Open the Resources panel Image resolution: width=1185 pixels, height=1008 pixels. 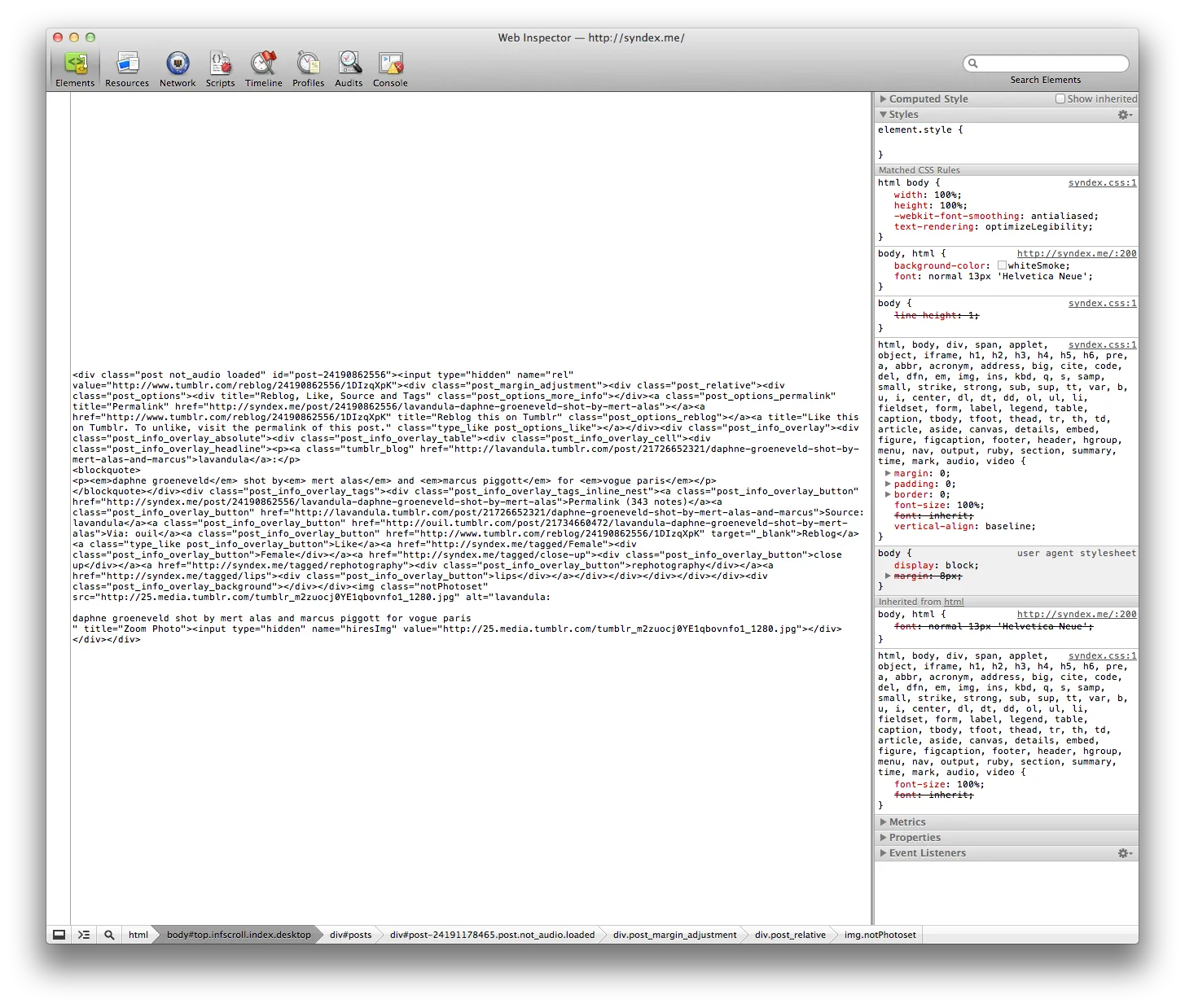(127, 69)
